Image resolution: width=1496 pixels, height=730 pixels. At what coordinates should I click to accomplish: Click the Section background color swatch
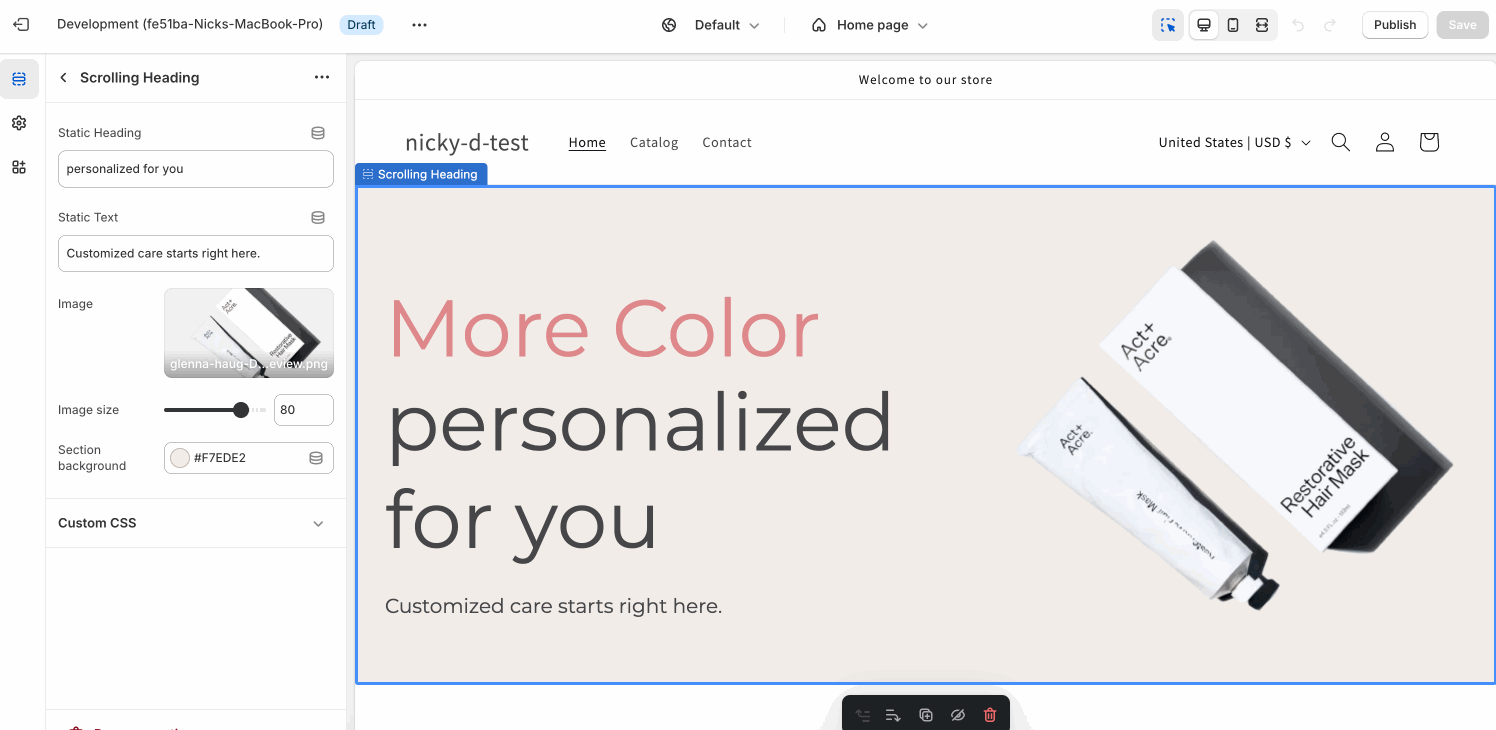pyautogui.click(x=180, y=458)
